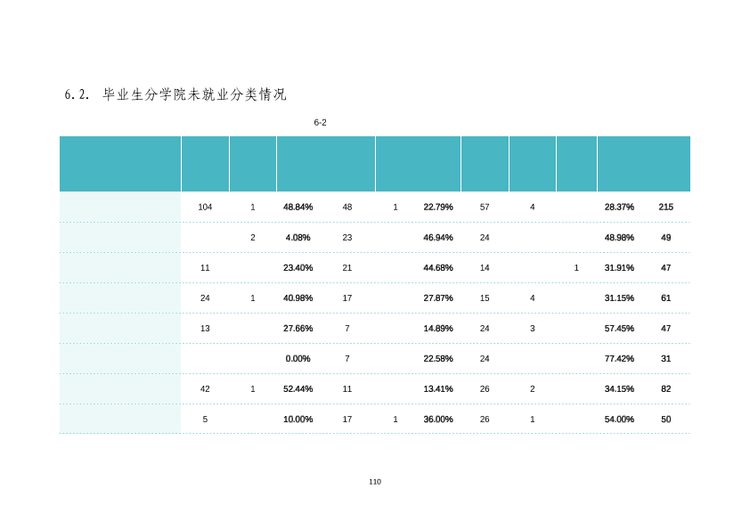Select the total value 215
Screen dimensions: 750x530
[665, 207]
